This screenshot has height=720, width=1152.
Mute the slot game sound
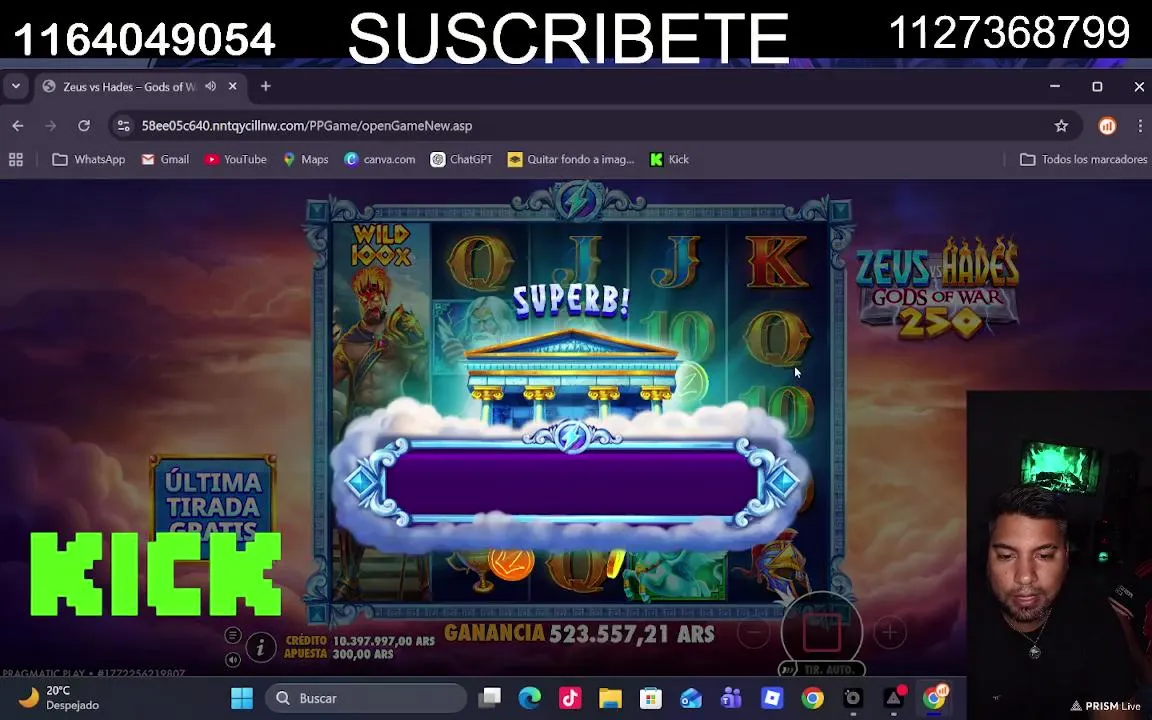[x=233, y=660]
